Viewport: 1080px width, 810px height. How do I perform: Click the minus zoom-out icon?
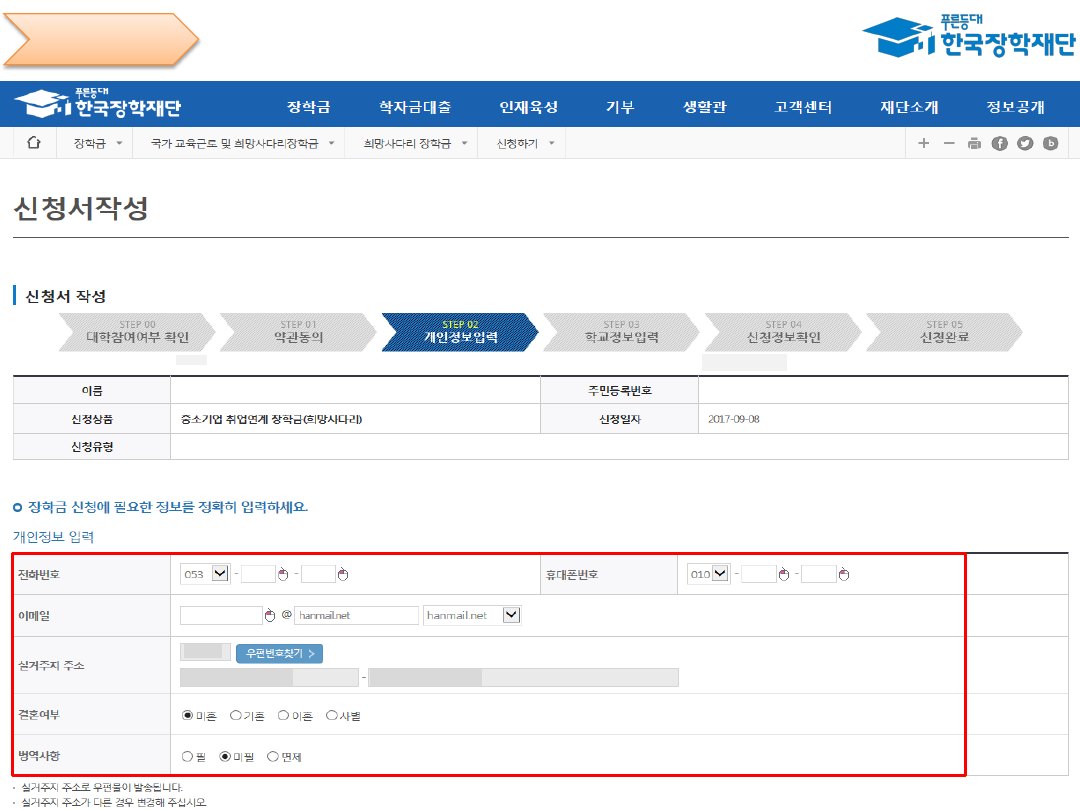click(x=949, y=143)
